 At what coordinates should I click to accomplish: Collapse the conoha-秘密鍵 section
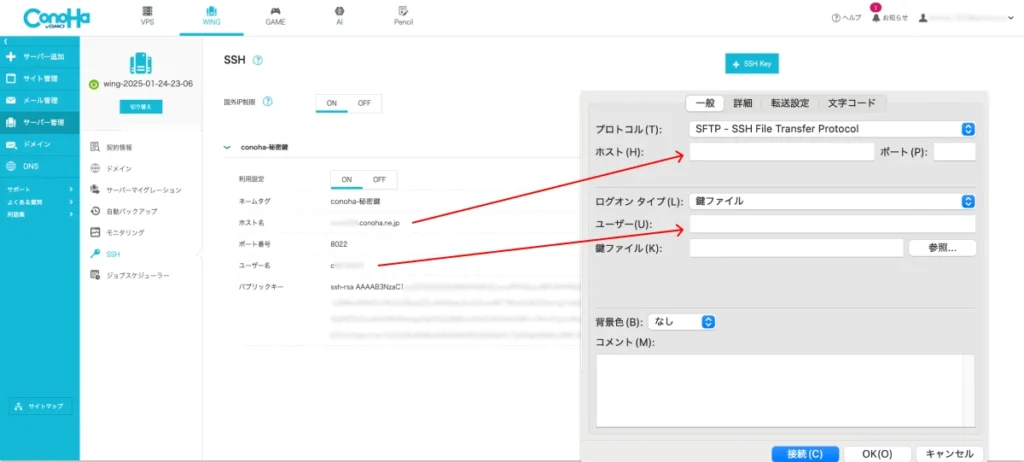point(228,147)
